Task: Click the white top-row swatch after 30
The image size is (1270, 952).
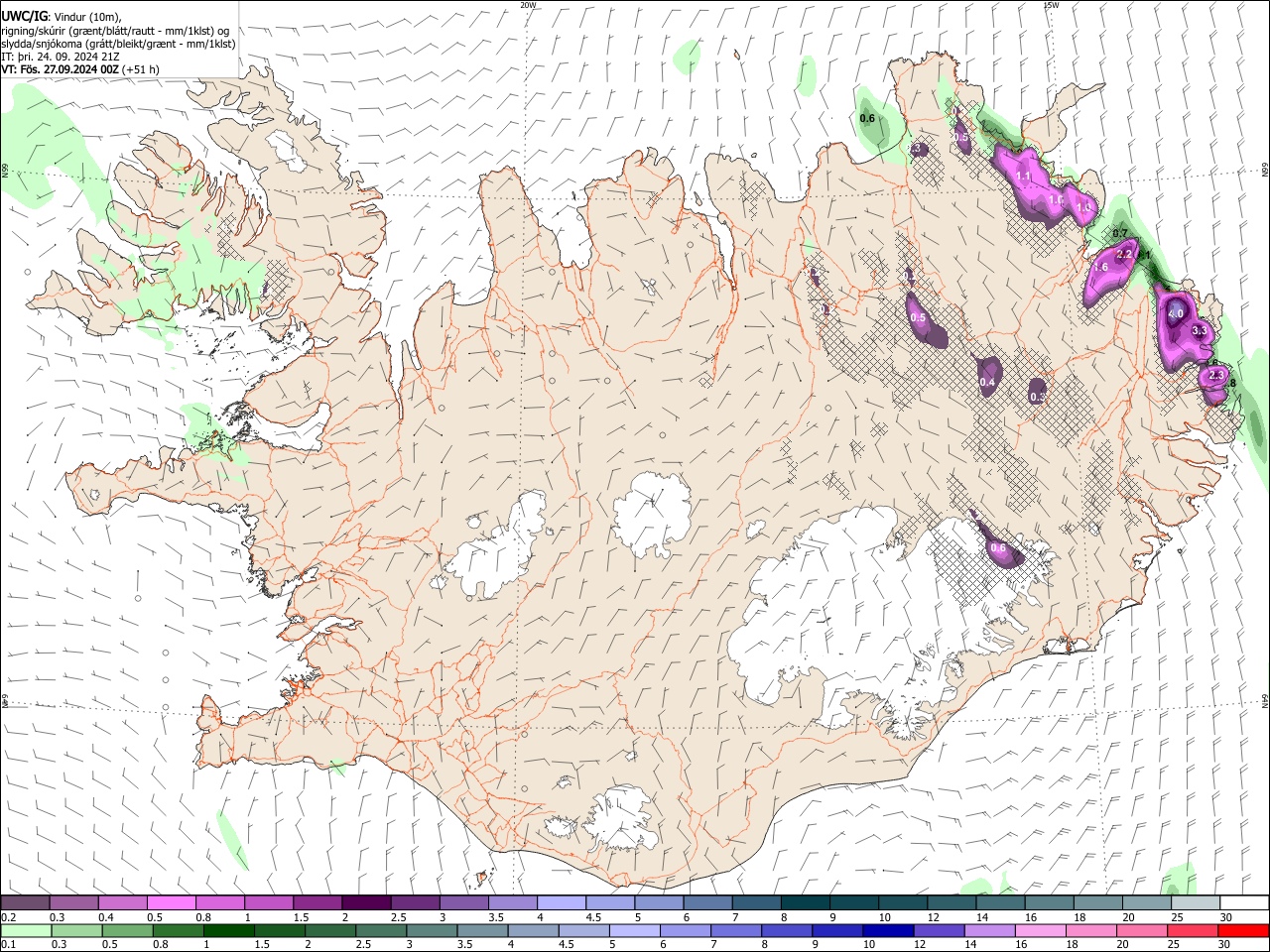Action: [1244, 903]
